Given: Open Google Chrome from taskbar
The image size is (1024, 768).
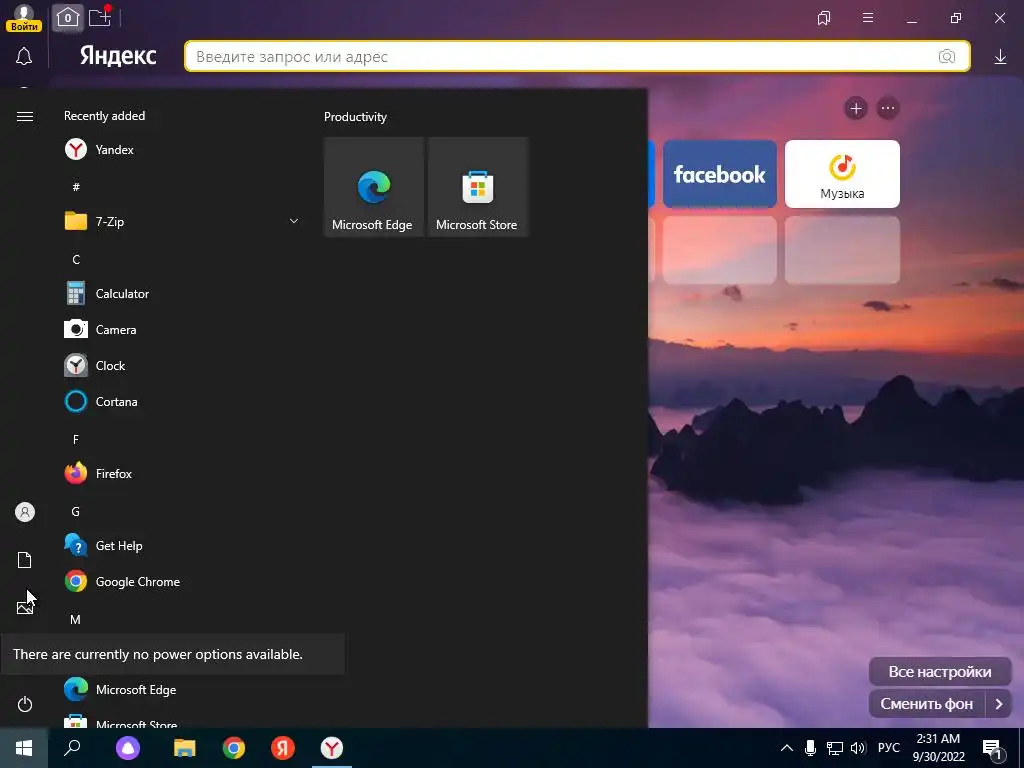Looking at the screenshot, I should pyautogui.click(x=234, y=748).
